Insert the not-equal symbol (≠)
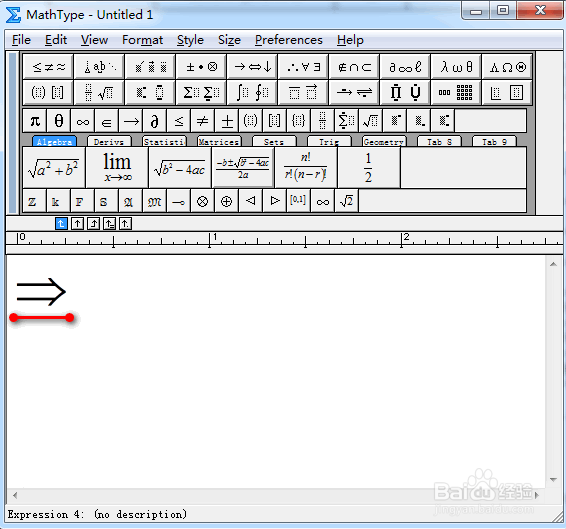Screen dimensions: 566x529 pos(203,121)
